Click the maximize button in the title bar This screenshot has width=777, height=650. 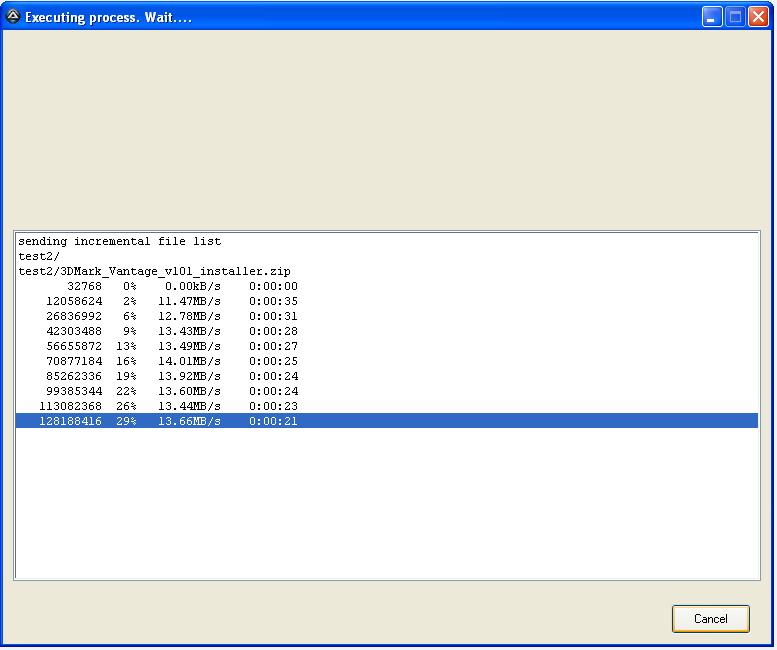pos(735,17)
